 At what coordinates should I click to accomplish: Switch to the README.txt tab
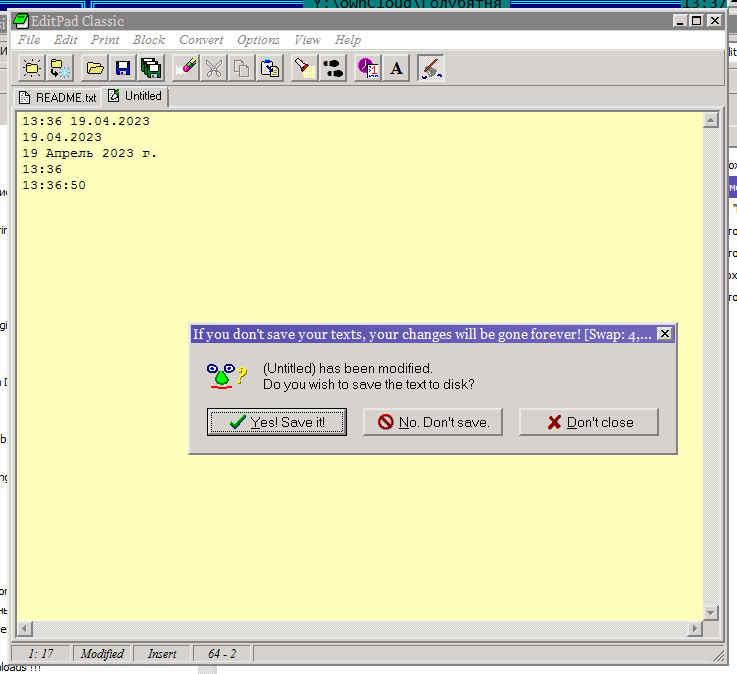coord(58,97)
